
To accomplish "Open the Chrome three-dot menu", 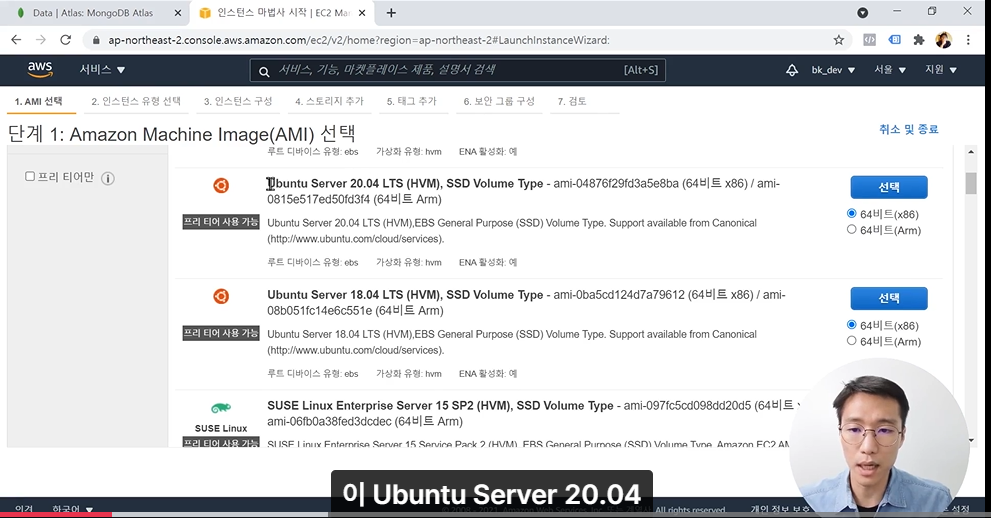I will coord(968,40).
